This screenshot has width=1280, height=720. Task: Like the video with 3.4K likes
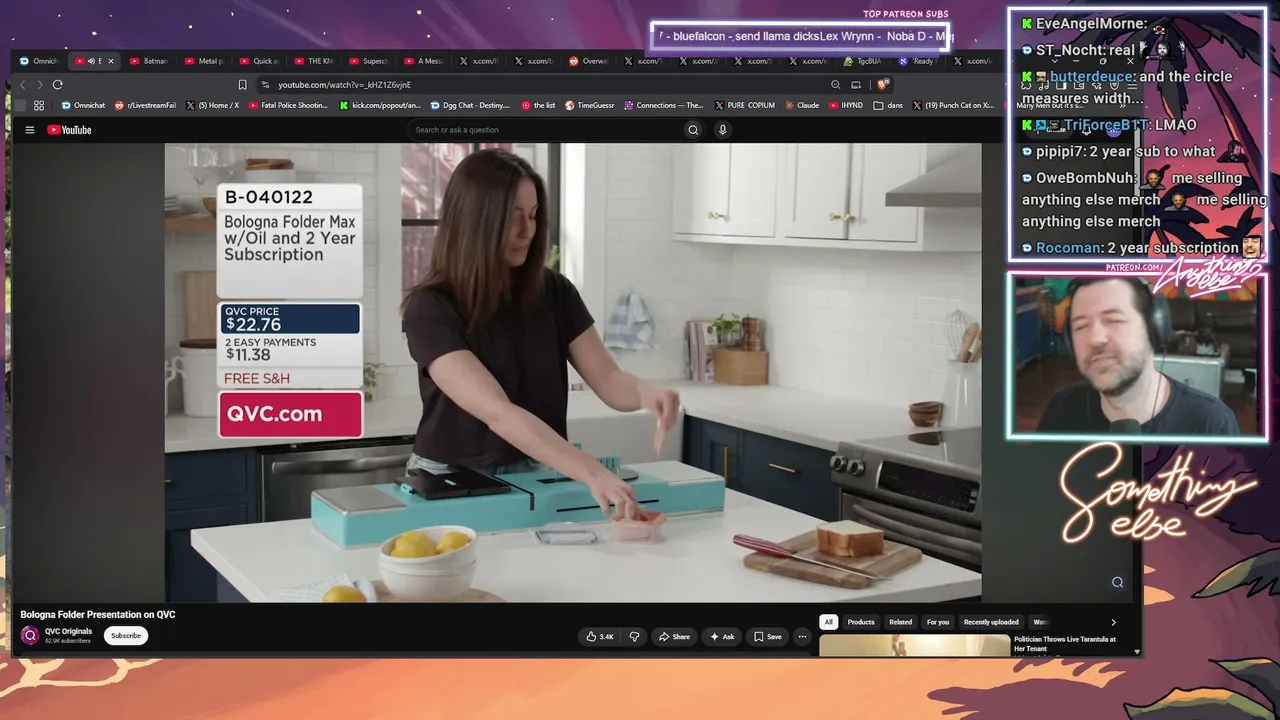pyautogui.click(x=600, y=636)
